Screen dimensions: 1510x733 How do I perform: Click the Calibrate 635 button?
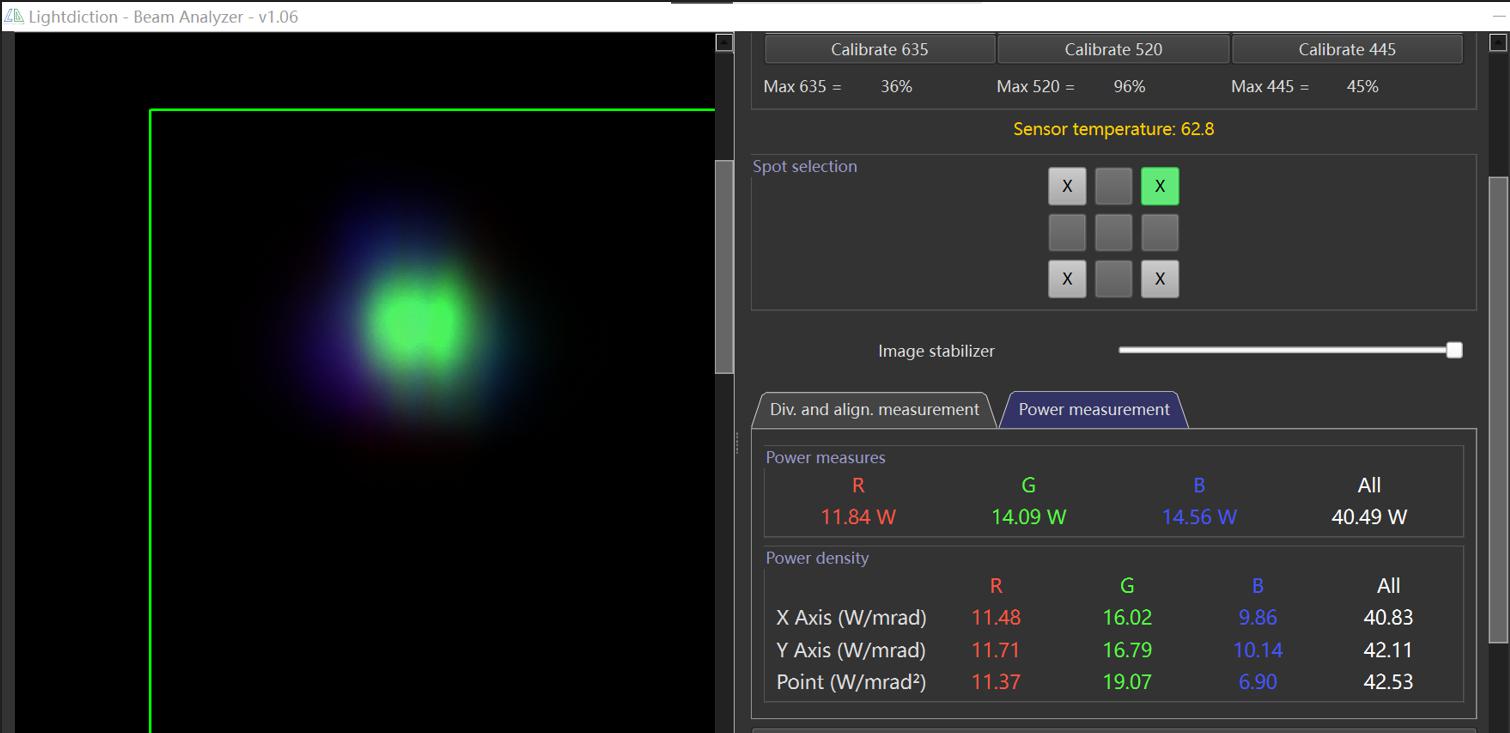point(879,49)
